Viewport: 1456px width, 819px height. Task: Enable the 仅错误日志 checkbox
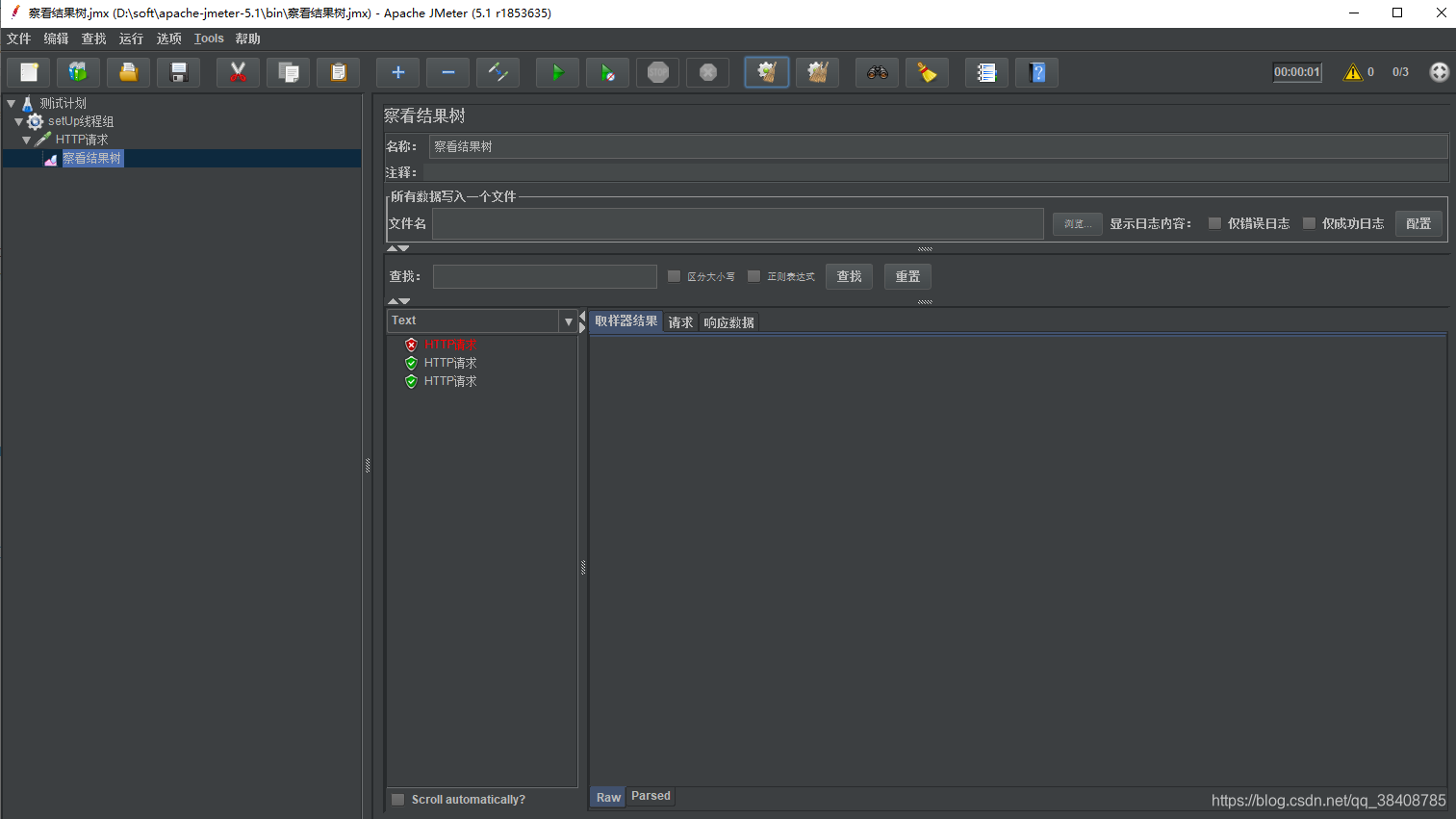(1214, 223)
